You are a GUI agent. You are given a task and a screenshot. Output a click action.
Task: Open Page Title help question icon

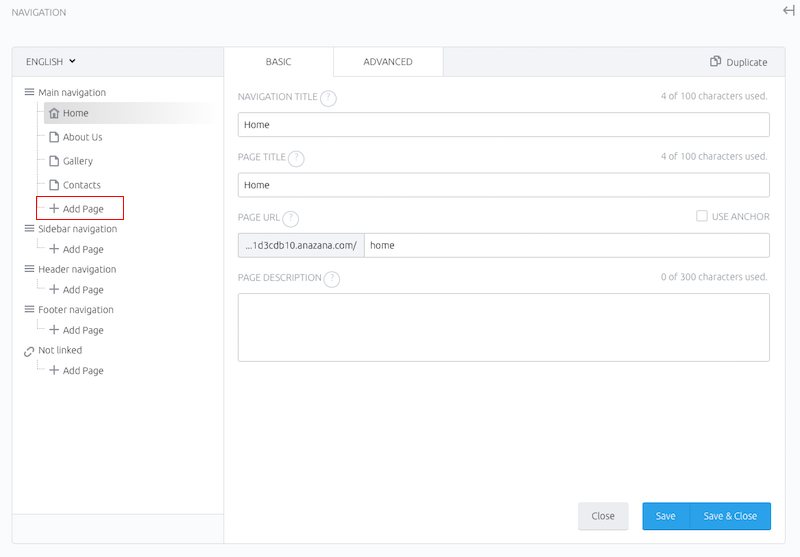pyautogui.click(x=296, y=158)
